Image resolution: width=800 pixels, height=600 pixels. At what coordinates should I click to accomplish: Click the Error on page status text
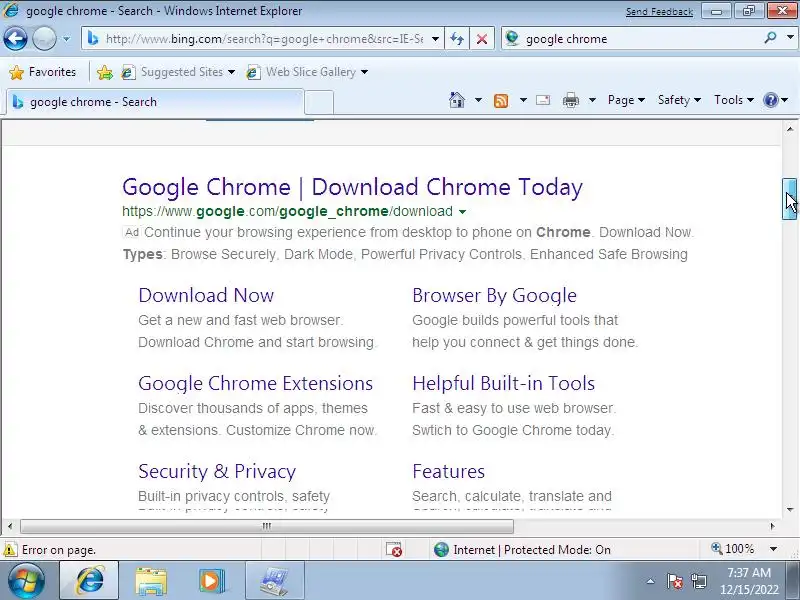[59, 550]
